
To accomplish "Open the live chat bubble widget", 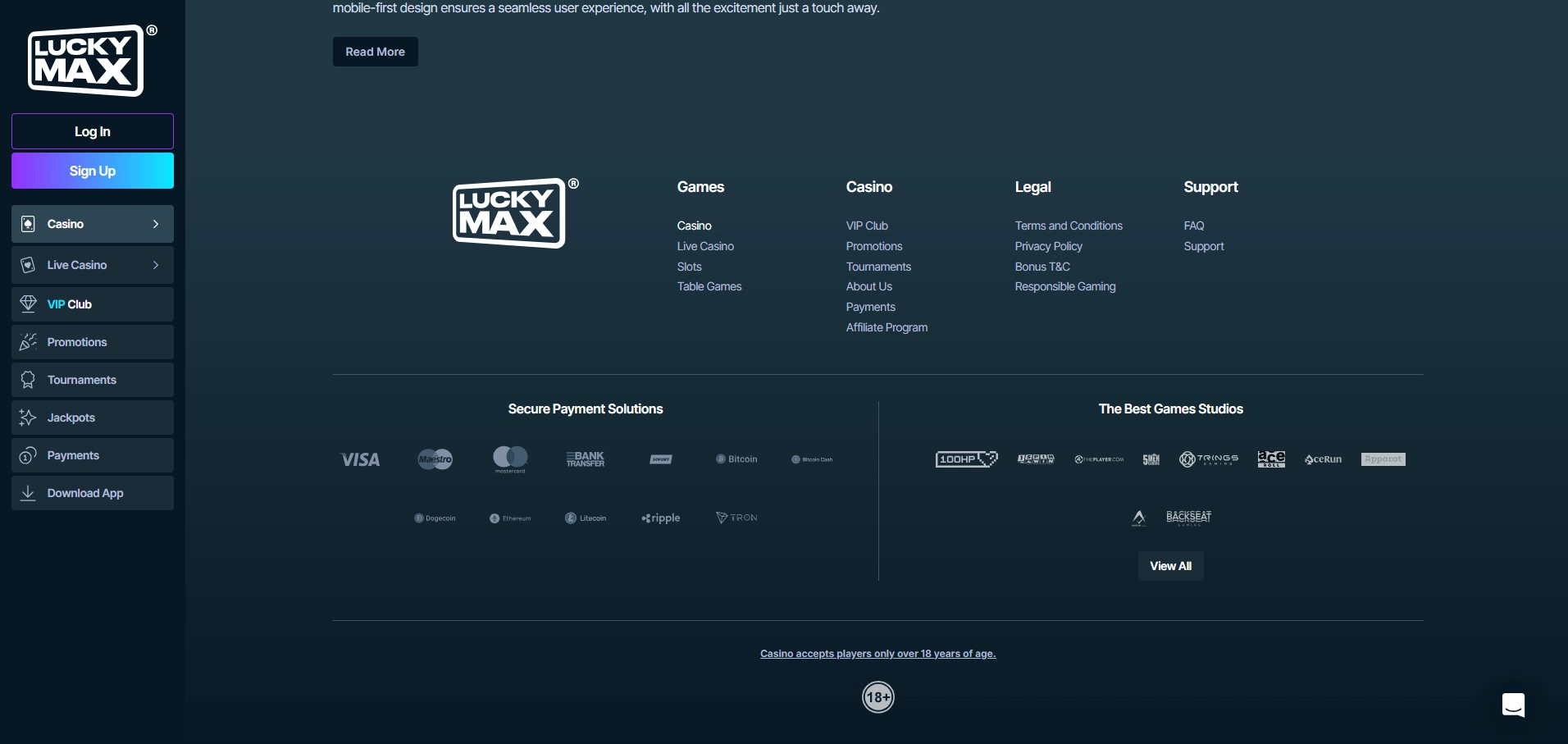I will (1512, 704).
